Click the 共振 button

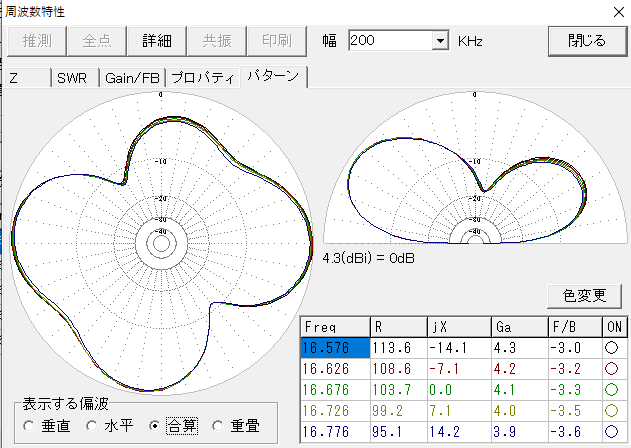[x=217, y=41]
